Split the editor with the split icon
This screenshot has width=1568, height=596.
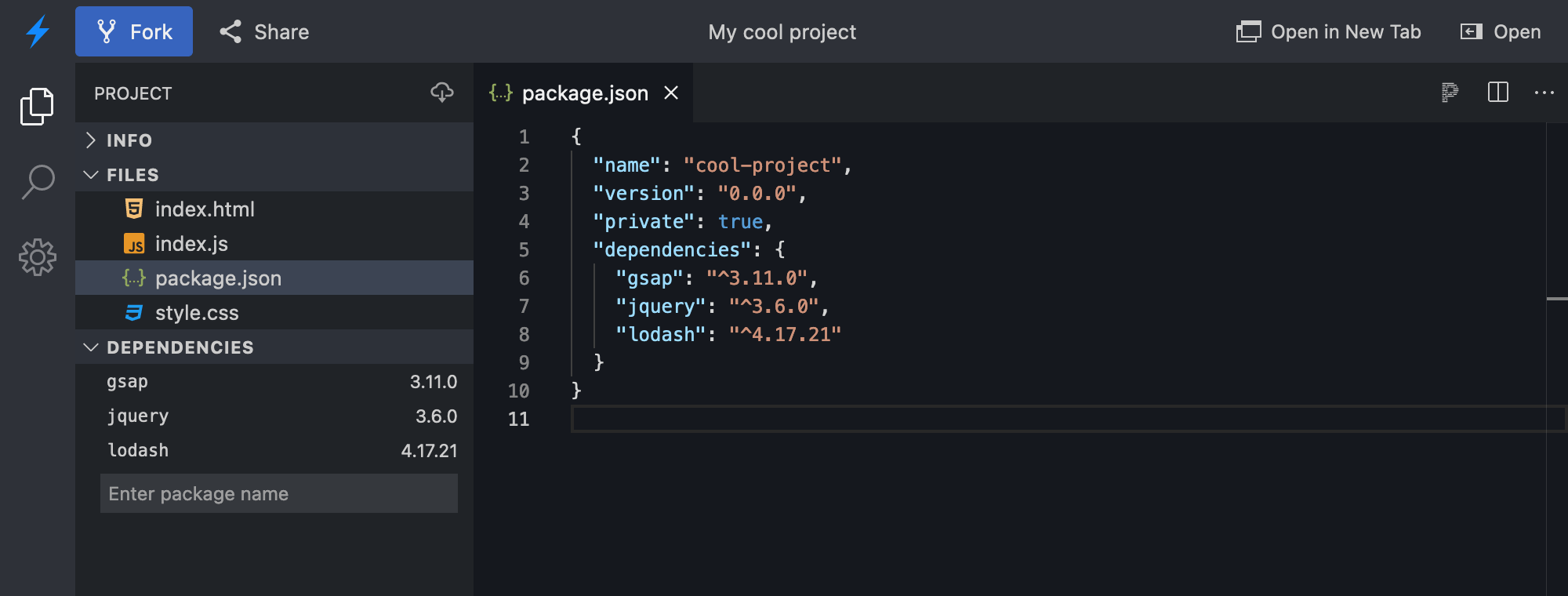pos(1497,93)
